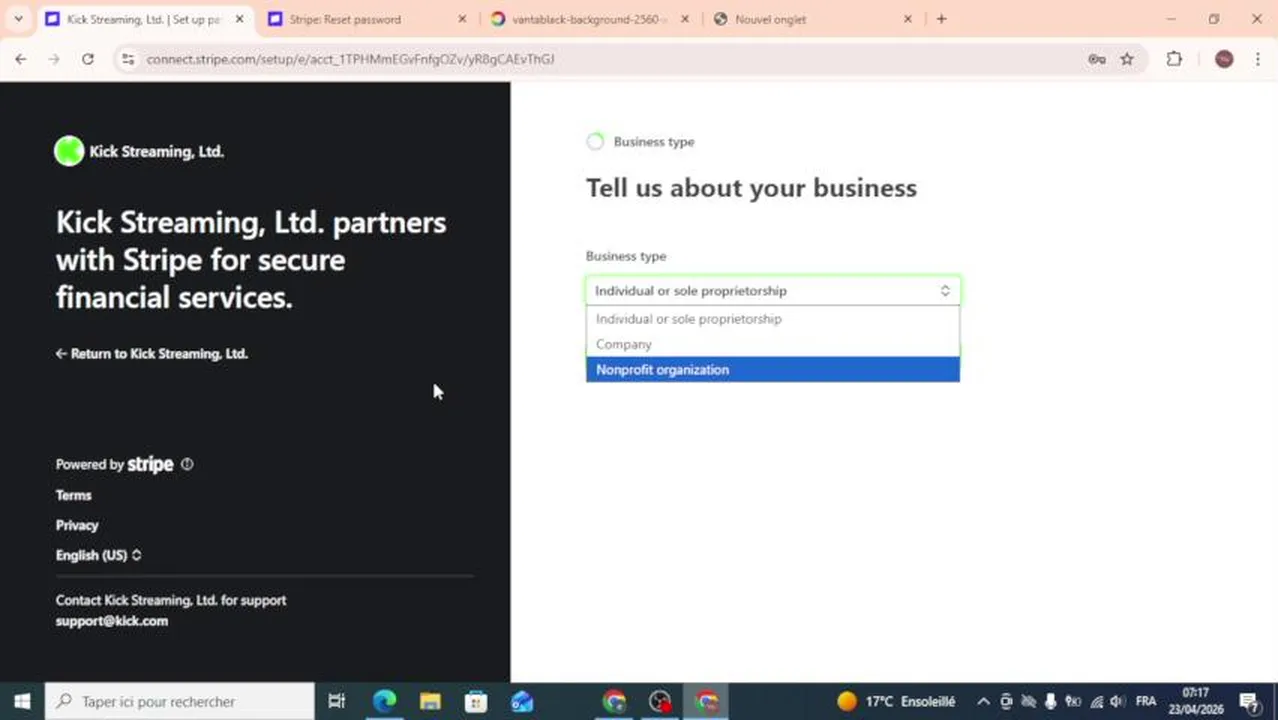Close the Stripe: Reset password tab
The width and height of the screenshot is (1278, 720).
(462, 19)
